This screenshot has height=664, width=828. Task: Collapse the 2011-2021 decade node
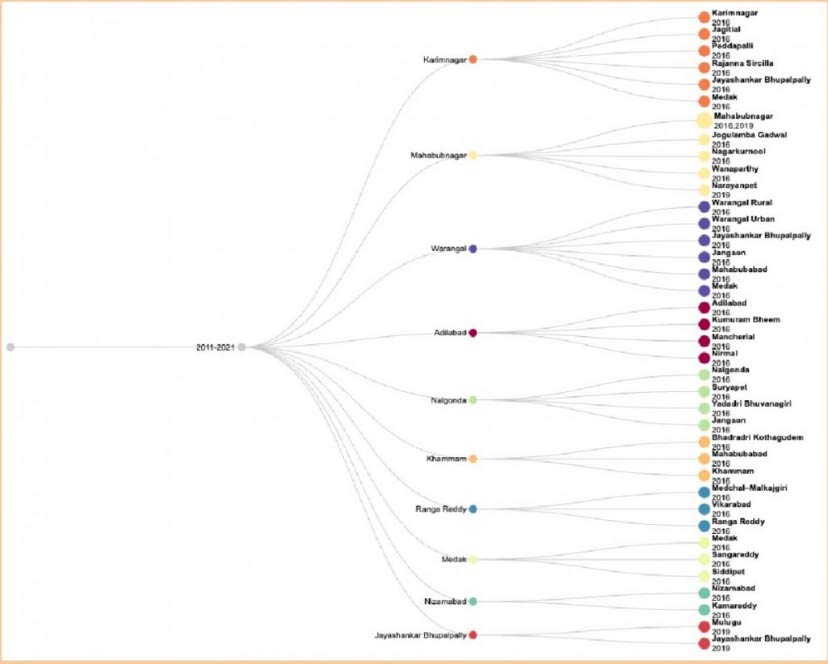tap(242, 347)
